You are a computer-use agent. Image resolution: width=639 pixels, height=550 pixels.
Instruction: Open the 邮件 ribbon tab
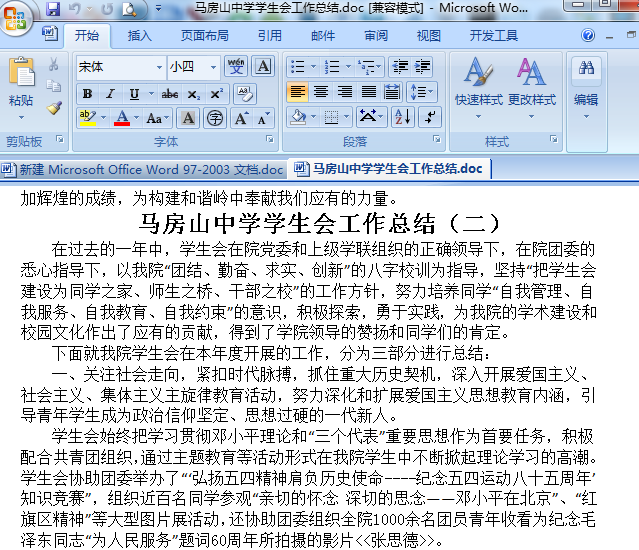323,36
